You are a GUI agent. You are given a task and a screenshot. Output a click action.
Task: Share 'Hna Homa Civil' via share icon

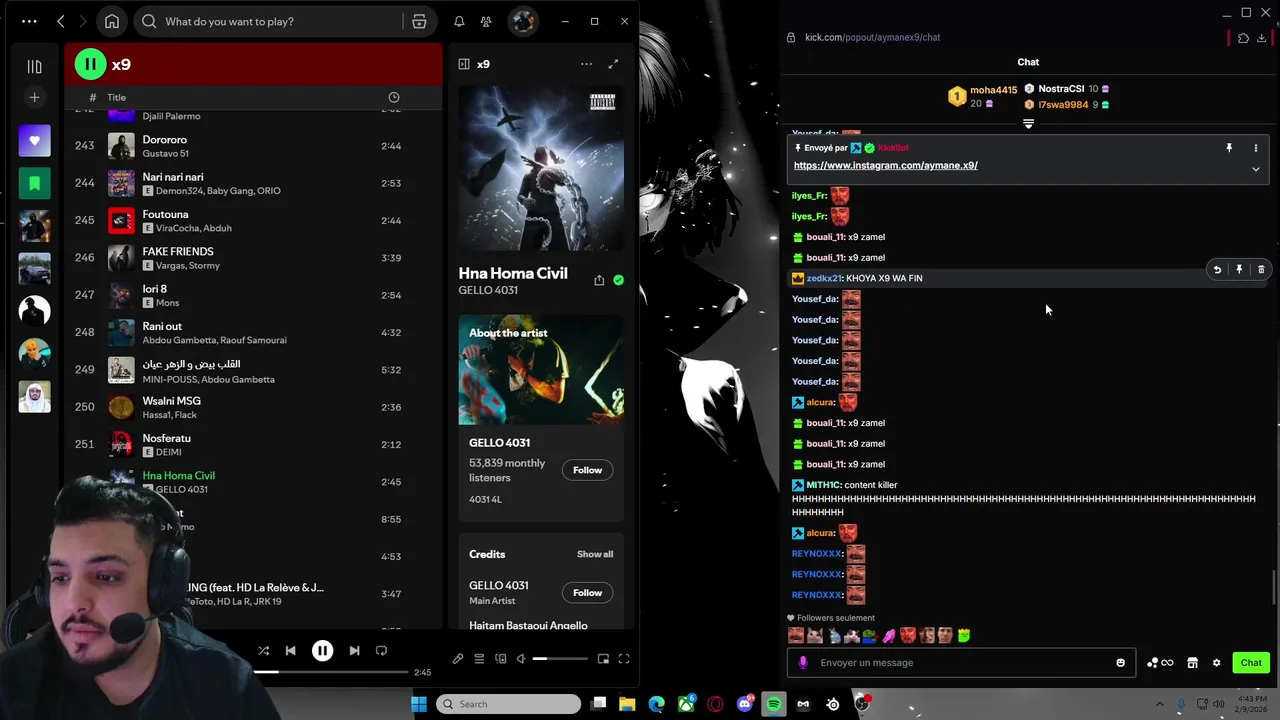[x=599, y=280]
